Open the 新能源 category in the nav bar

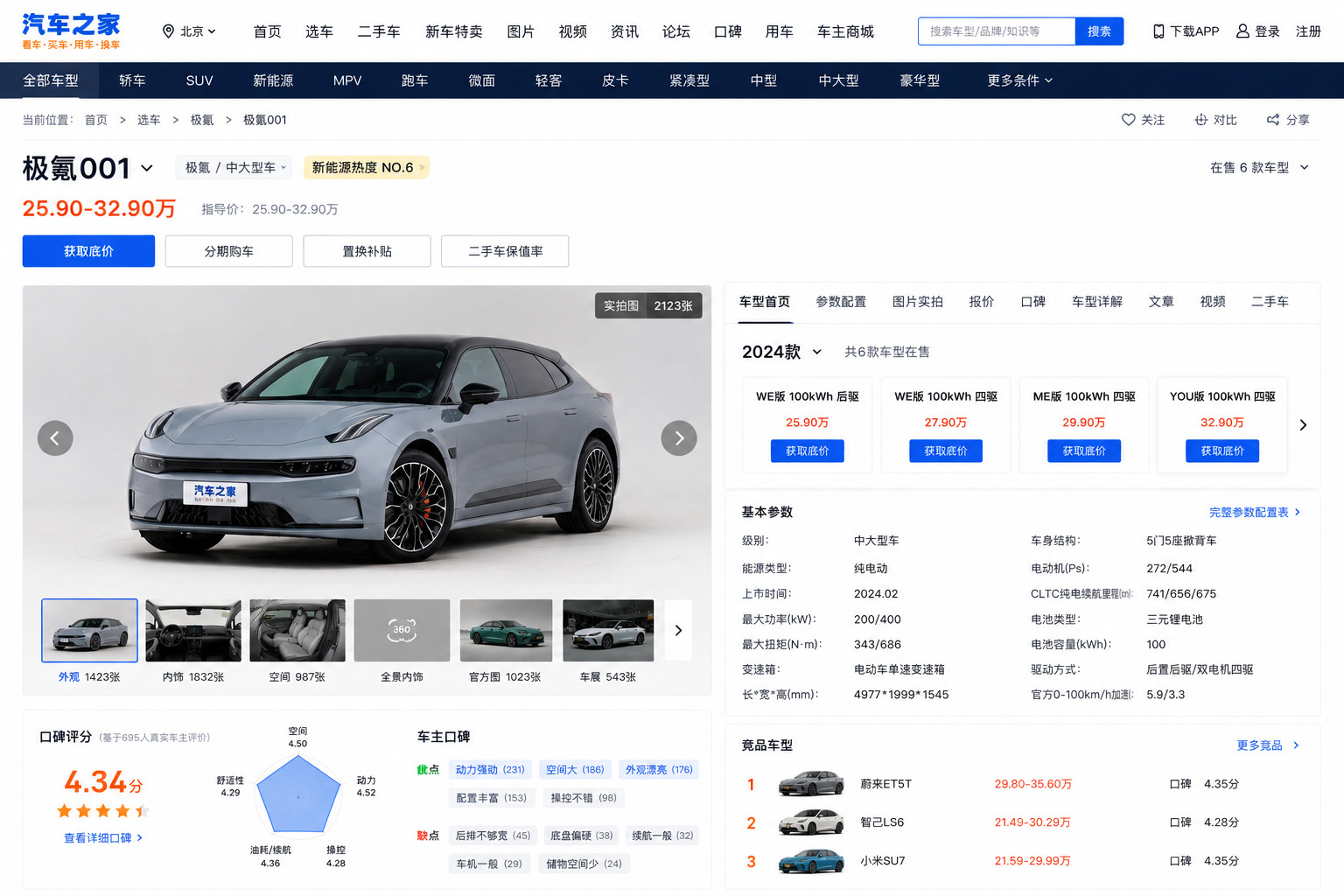(x=273, y=80)
